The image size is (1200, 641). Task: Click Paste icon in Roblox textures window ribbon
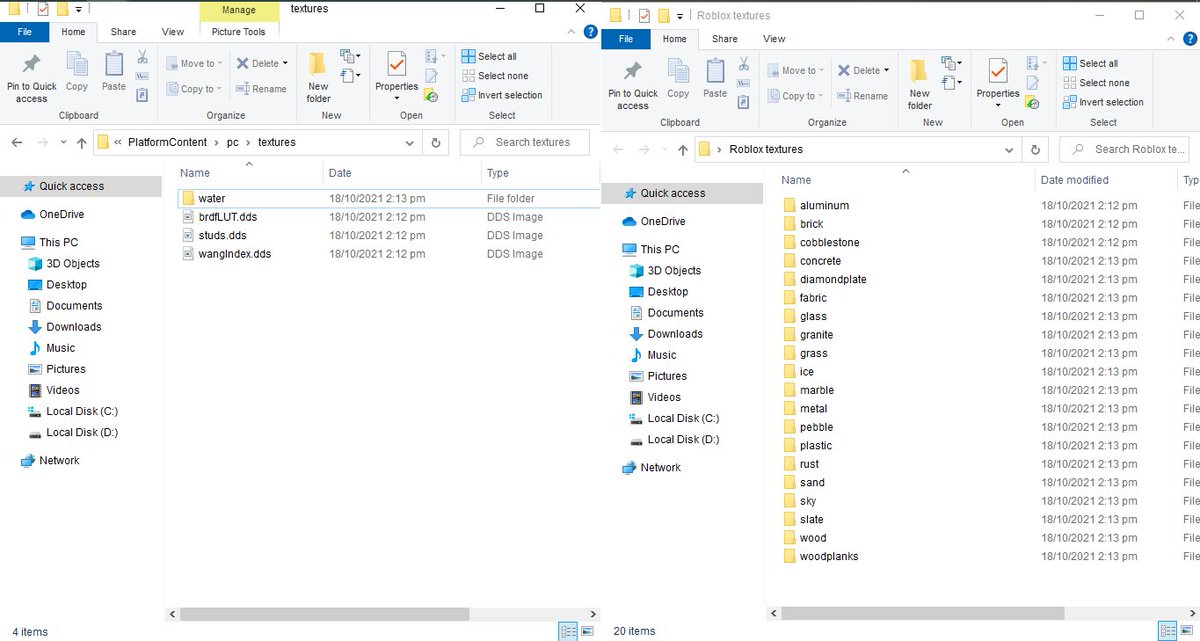(x=715, y=79)
